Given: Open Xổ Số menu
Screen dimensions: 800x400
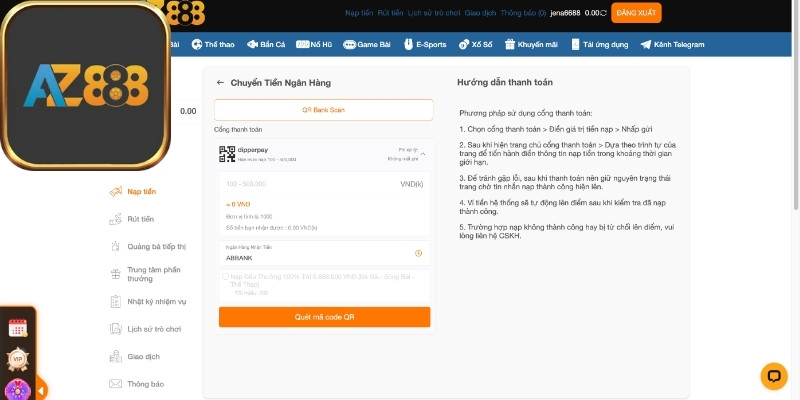Looking at the screenshot, I should point(475,44).
